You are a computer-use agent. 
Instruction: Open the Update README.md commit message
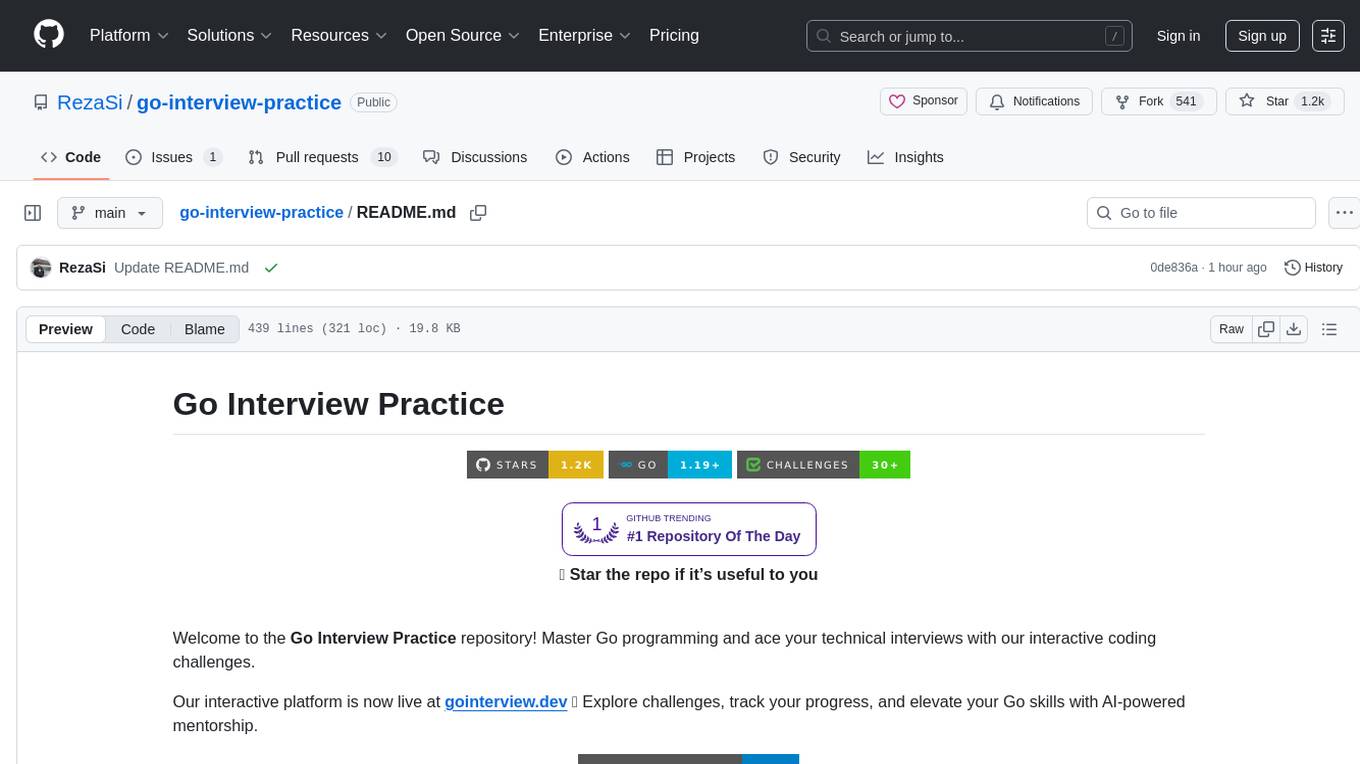(181, 268)
